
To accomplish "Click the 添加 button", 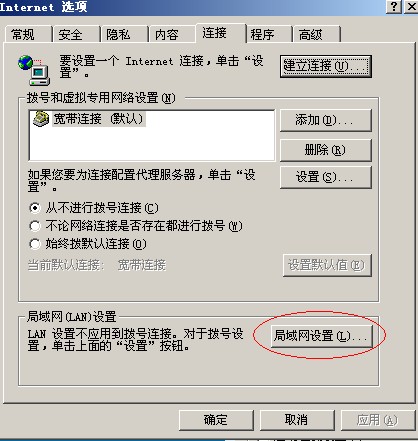I will (326, 120).
